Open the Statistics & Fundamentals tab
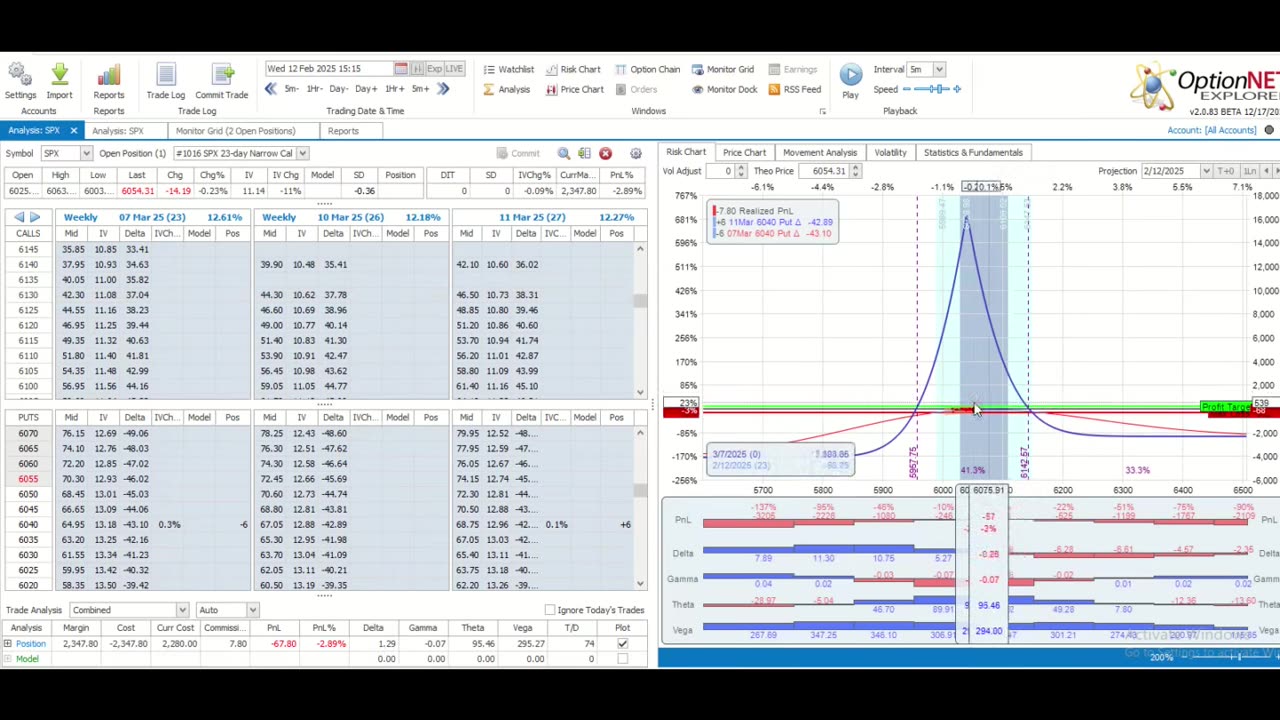The image size is (1280, 720). (973, 153)
